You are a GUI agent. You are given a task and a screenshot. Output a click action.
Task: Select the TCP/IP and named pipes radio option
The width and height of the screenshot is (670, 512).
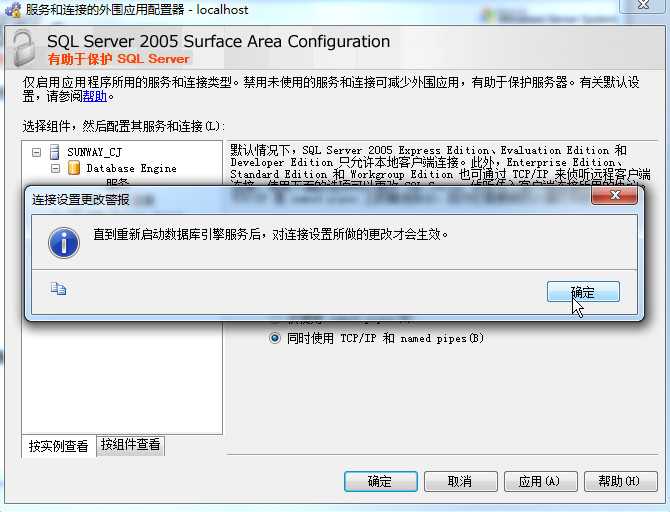[x=274, y=338]
